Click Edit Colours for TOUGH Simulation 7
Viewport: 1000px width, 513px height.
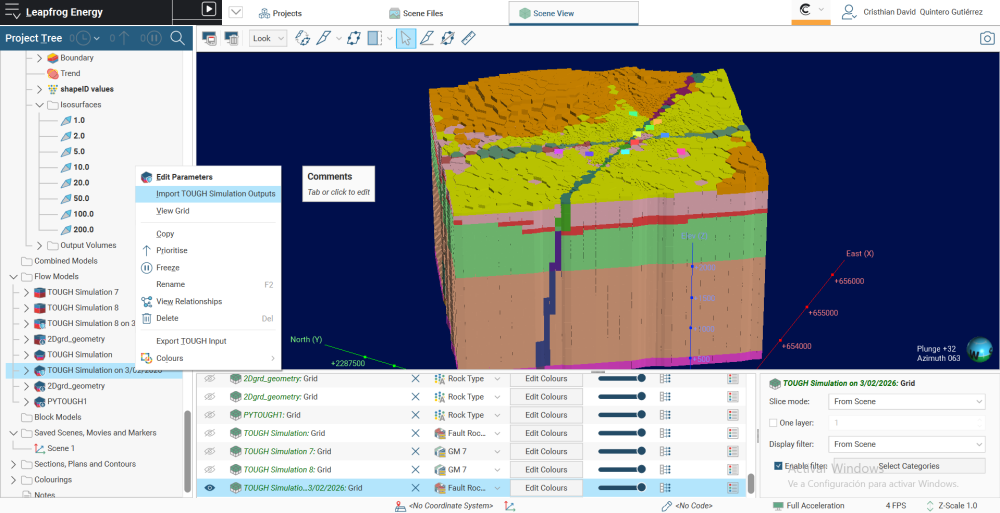[x=546, y=451]
